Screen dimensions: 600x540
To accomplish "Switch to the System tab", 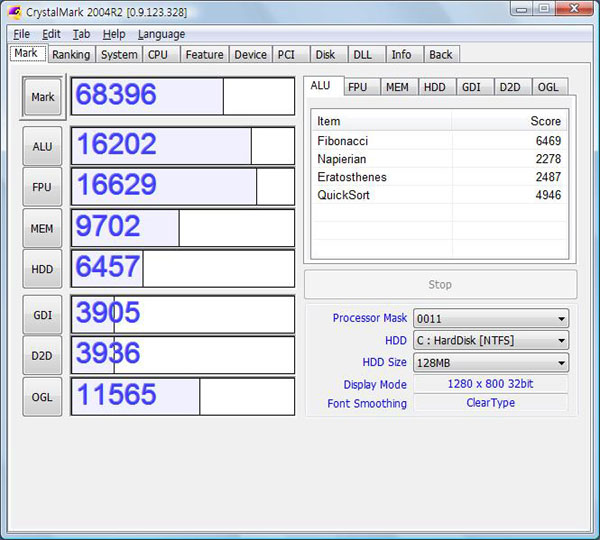I will pos(119,54).
